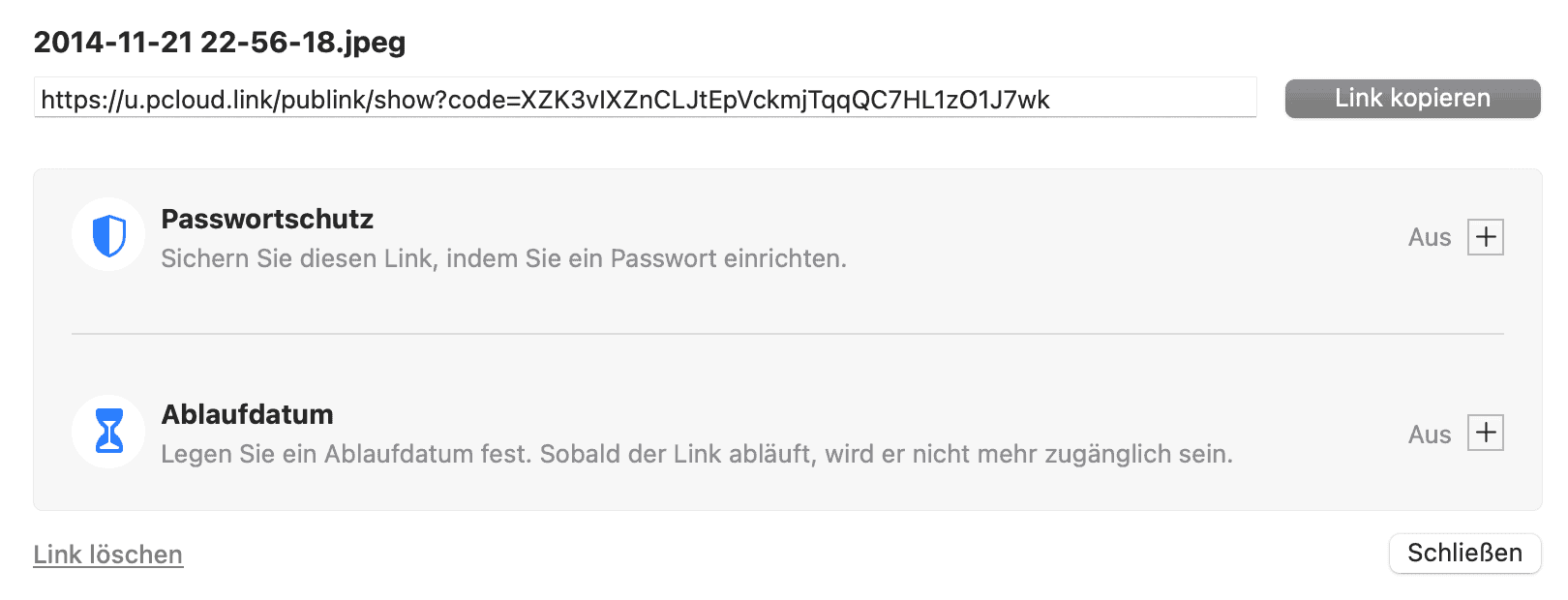Screen dimensions: 1568x600
Task: Toggle the Aus status beside Passwortschutz
Action: click(1430, 238)
